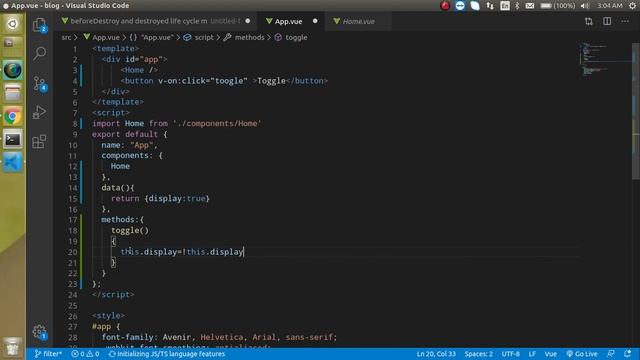Open the Search view in activity bar
Screen dimensions: 640x360
click(40, 53)
